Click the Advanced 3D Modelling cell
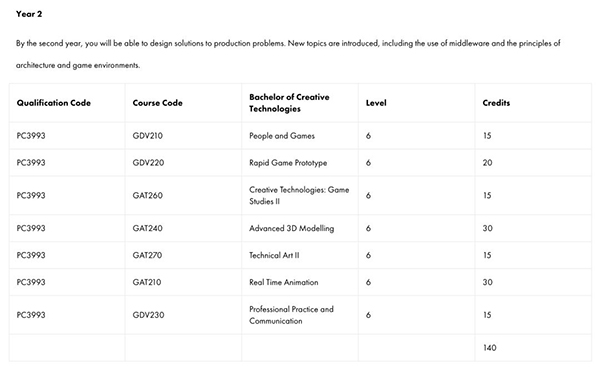 coord(292,228)
